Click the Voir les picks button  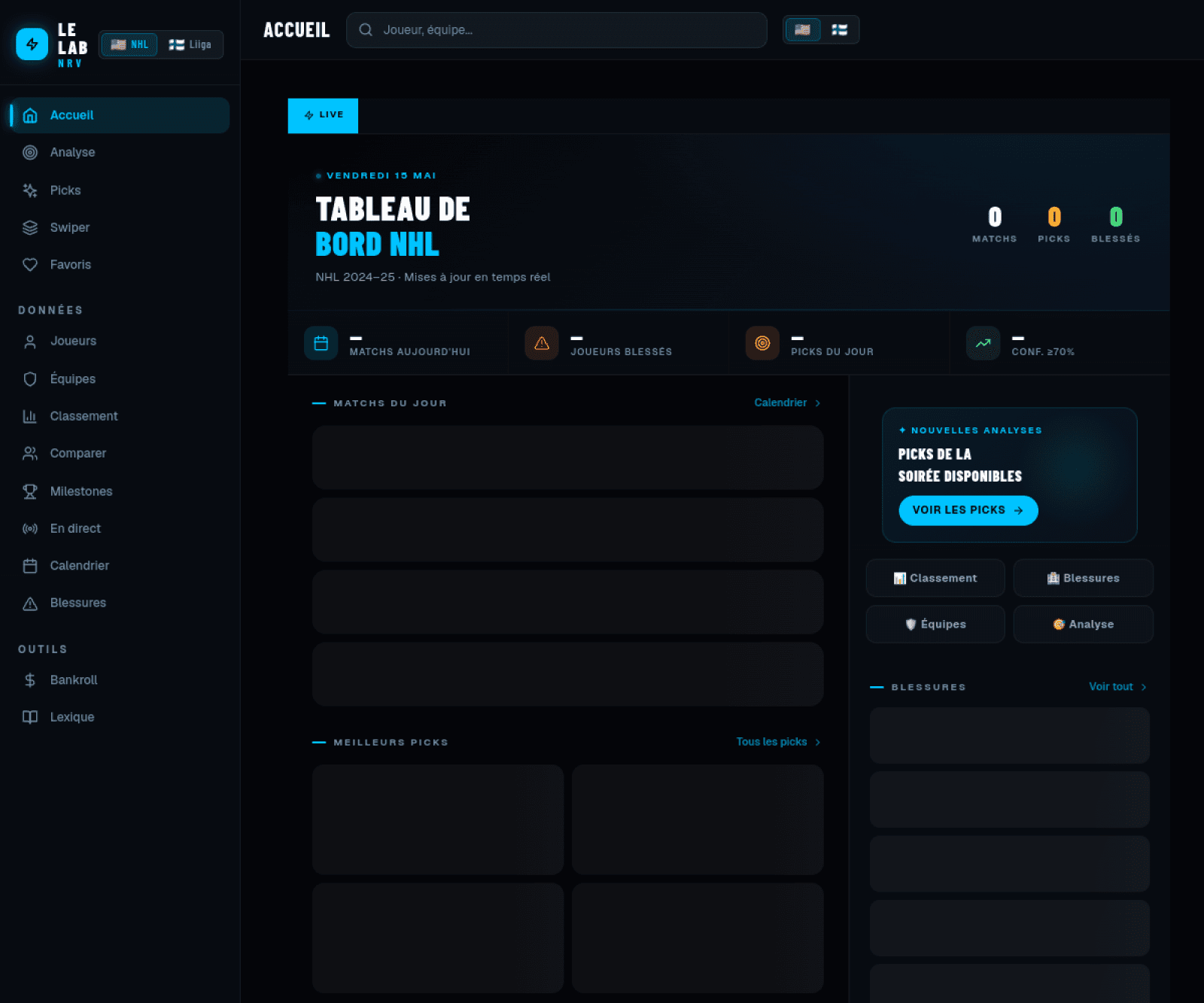(968, 511)
